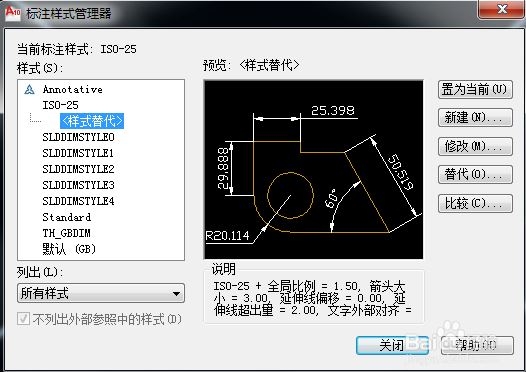The width and height of the screenshot is (526, 372).
Task: Open the 修改(M)... dialog
Action: pos(475,147)
